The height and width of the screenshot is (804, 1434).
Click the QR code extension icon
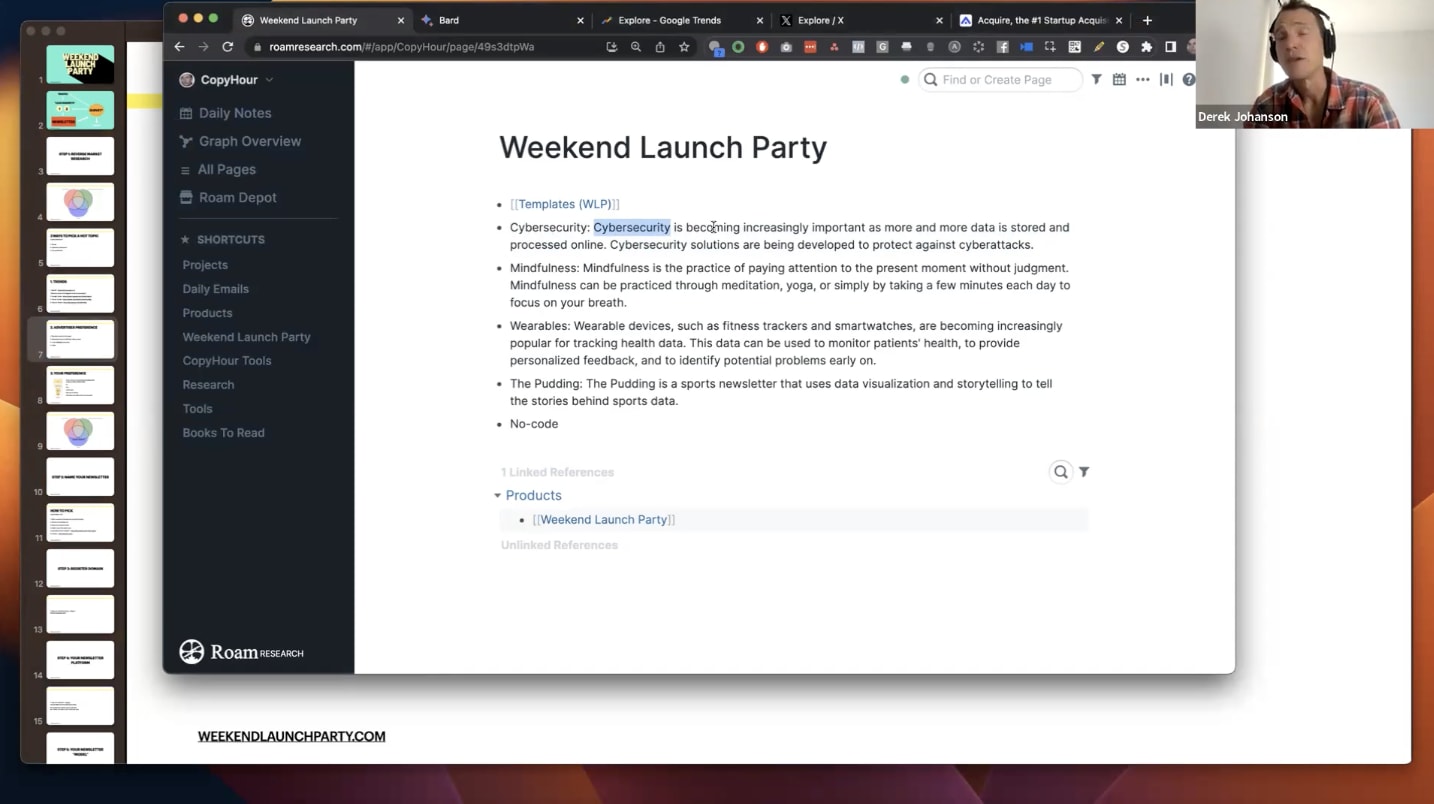click(x=1074, y=47)
